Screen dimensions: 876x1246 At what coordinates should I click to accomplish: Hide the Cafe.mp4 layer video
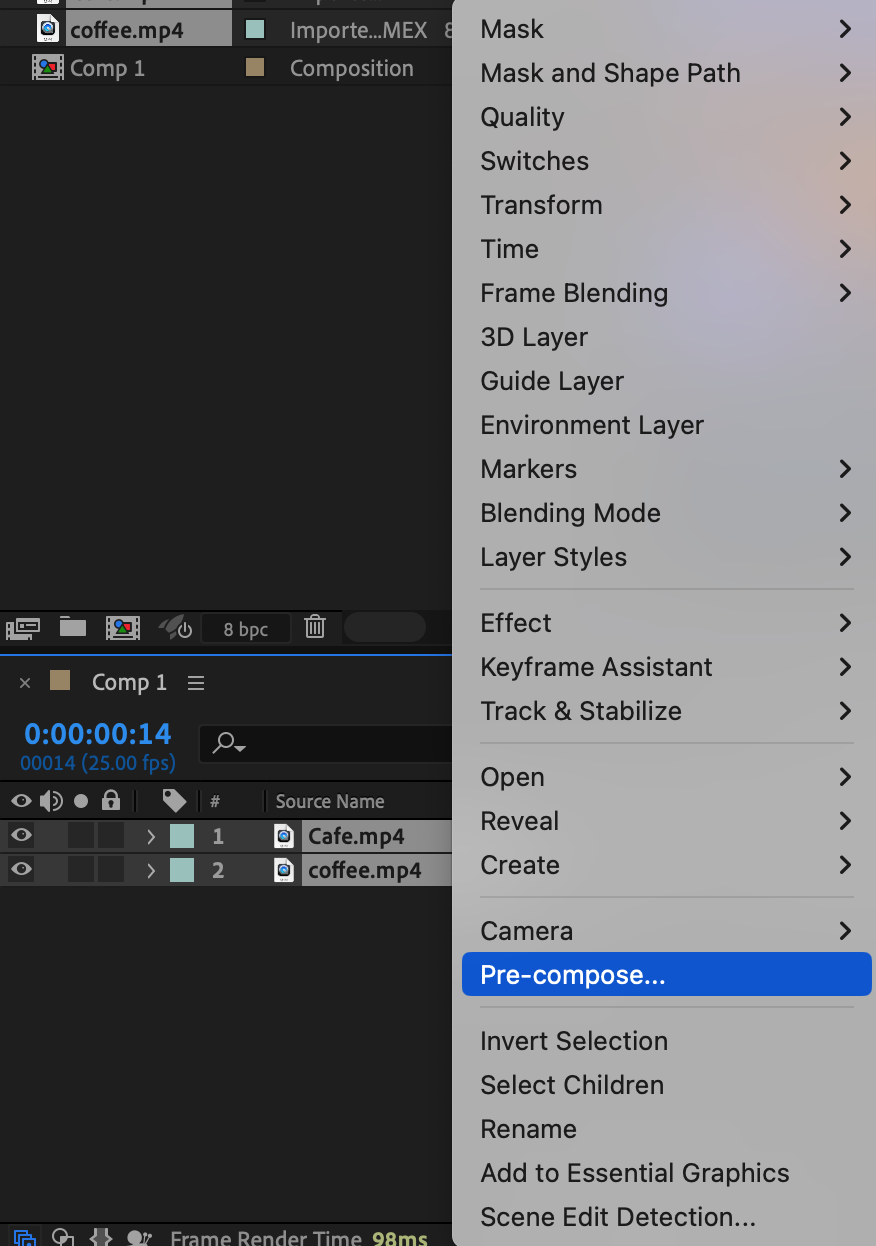[x=21, y=835]
